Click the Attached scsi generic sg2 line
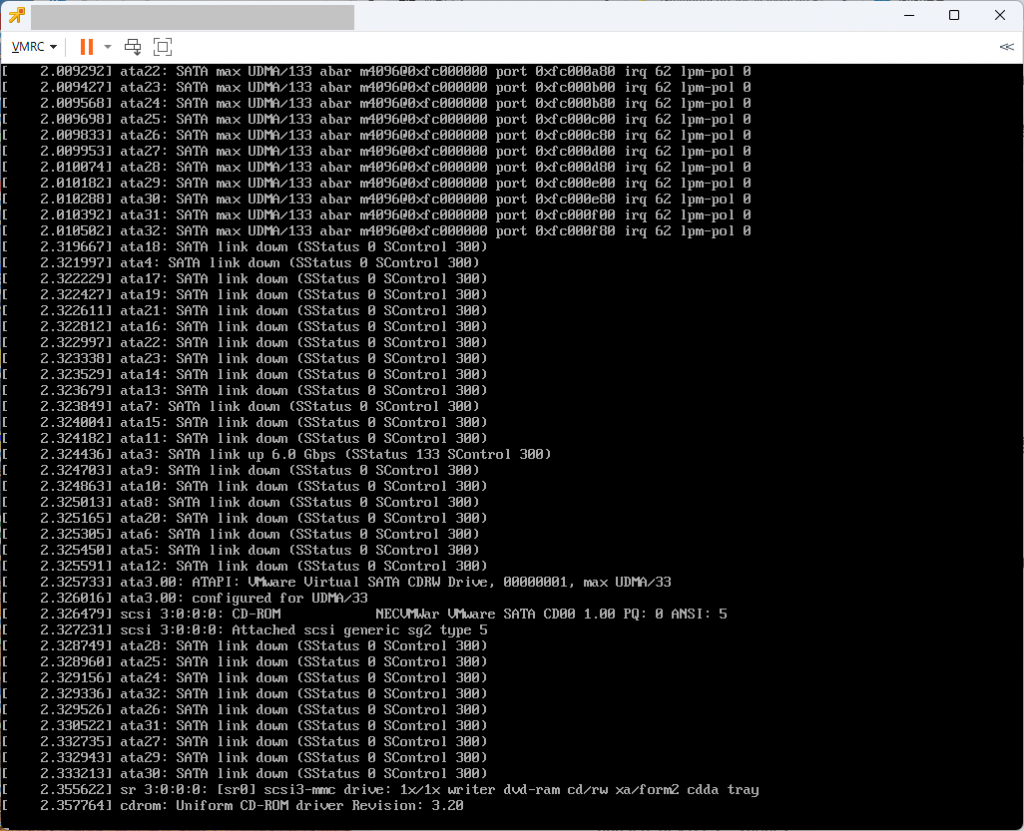 [245, 630]
